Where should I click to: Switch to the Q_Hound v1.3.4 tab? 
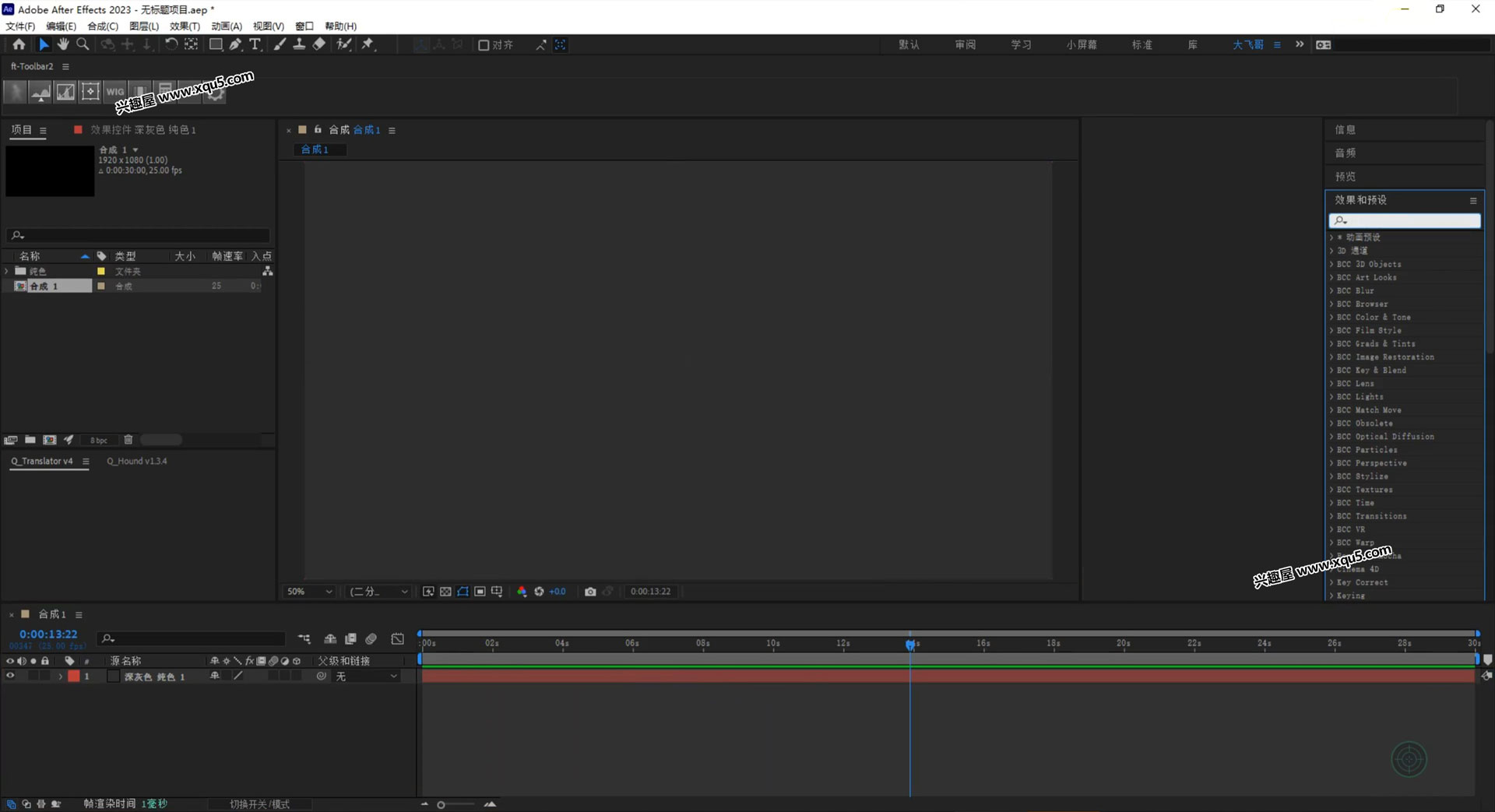click(x=137, y=461)
